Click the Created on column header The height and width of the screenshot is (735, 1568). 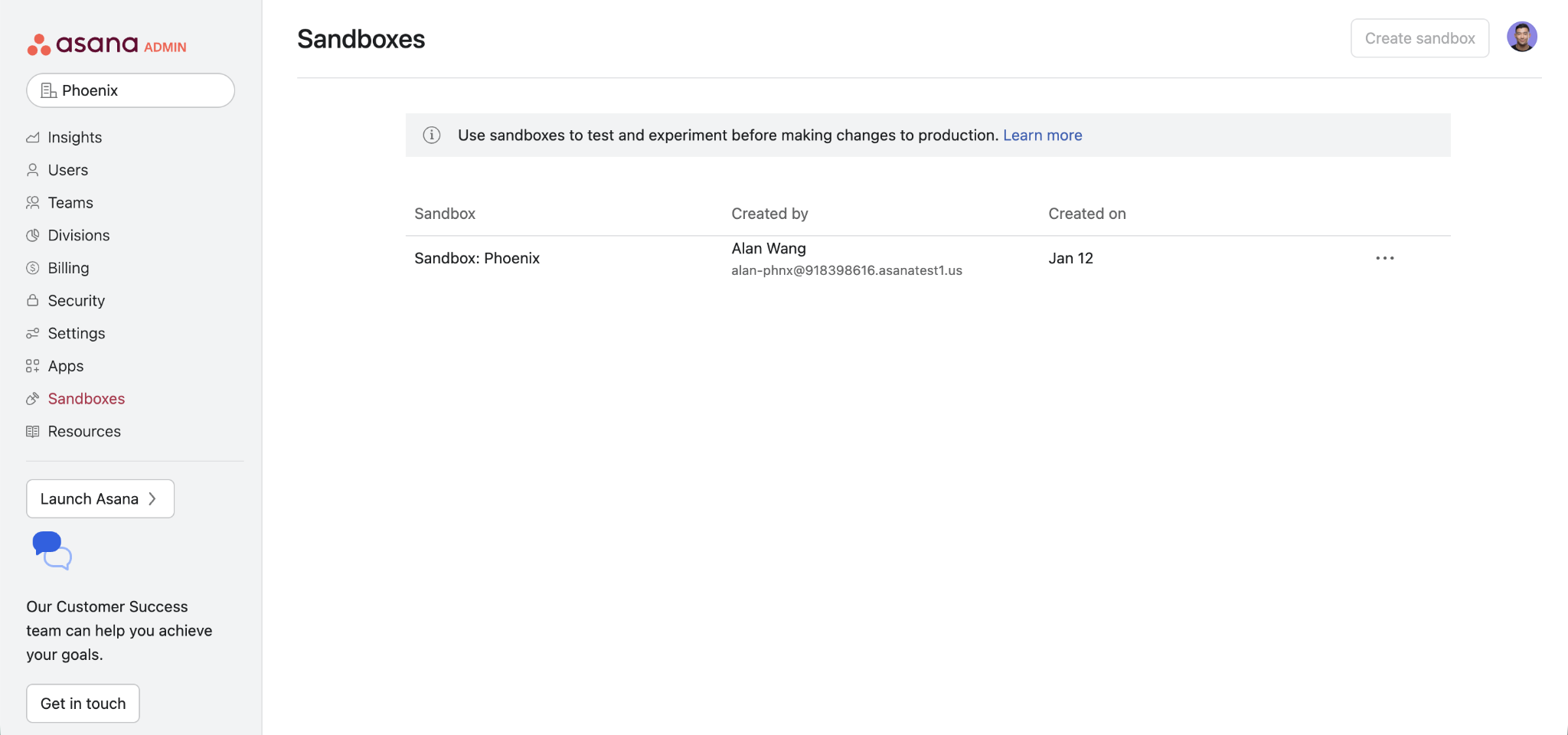coord(1086,214)
